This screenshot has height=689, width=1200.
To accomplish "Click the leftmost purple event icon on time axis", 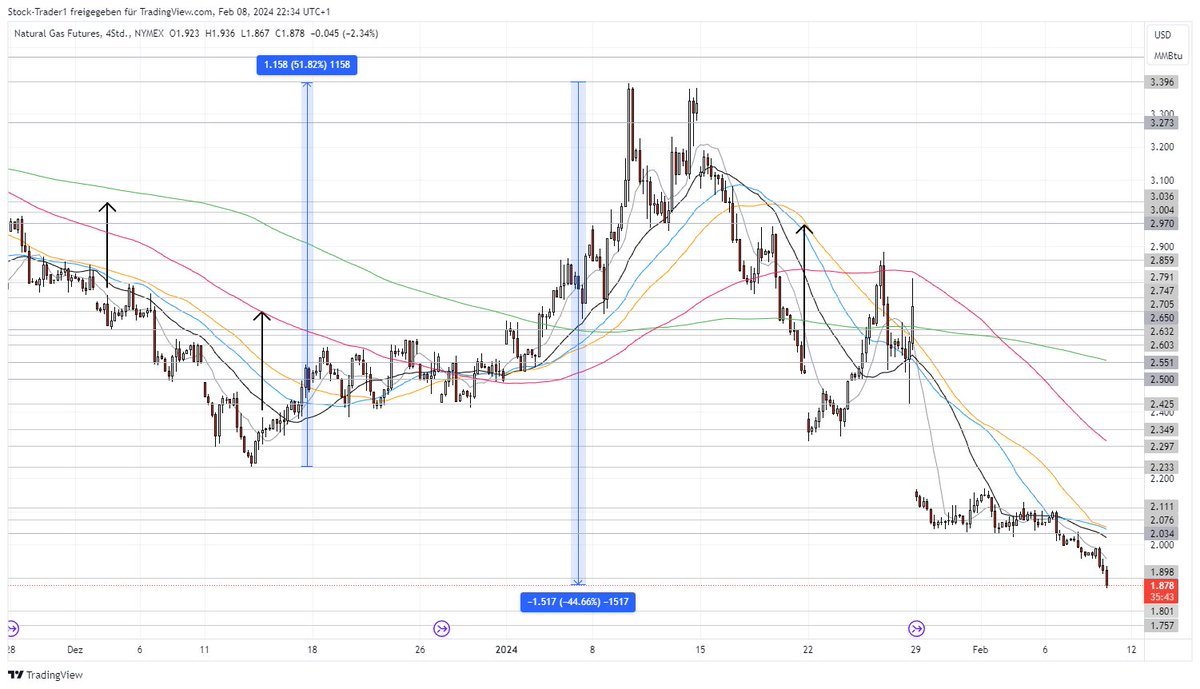I will pos(12,628).
